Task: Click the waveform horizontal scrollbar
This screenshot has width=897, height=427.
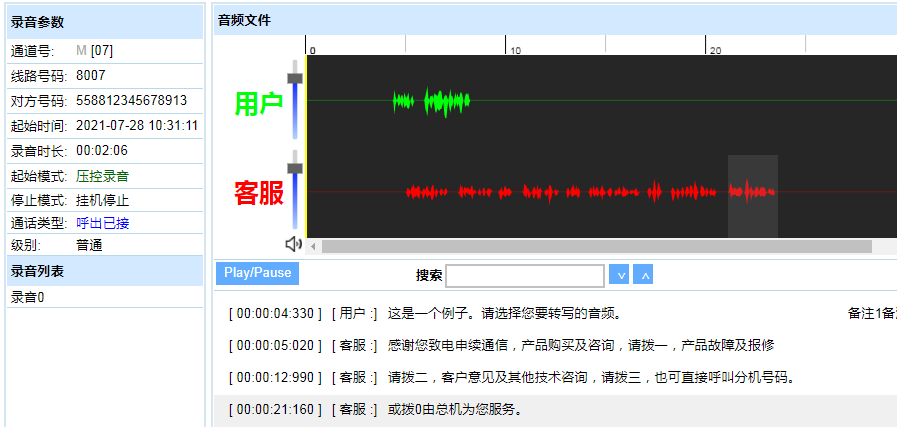Action: tap(597, 247)
